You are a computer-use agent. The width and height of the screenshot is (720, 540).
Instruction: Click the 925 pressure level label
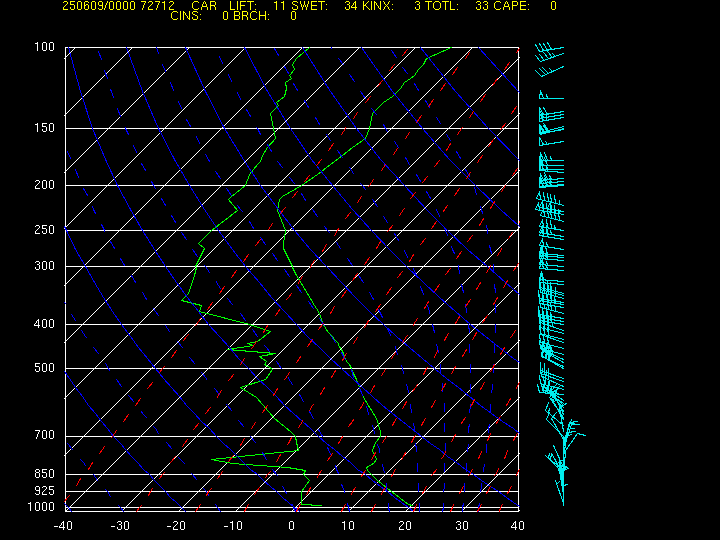coord(45,491)
